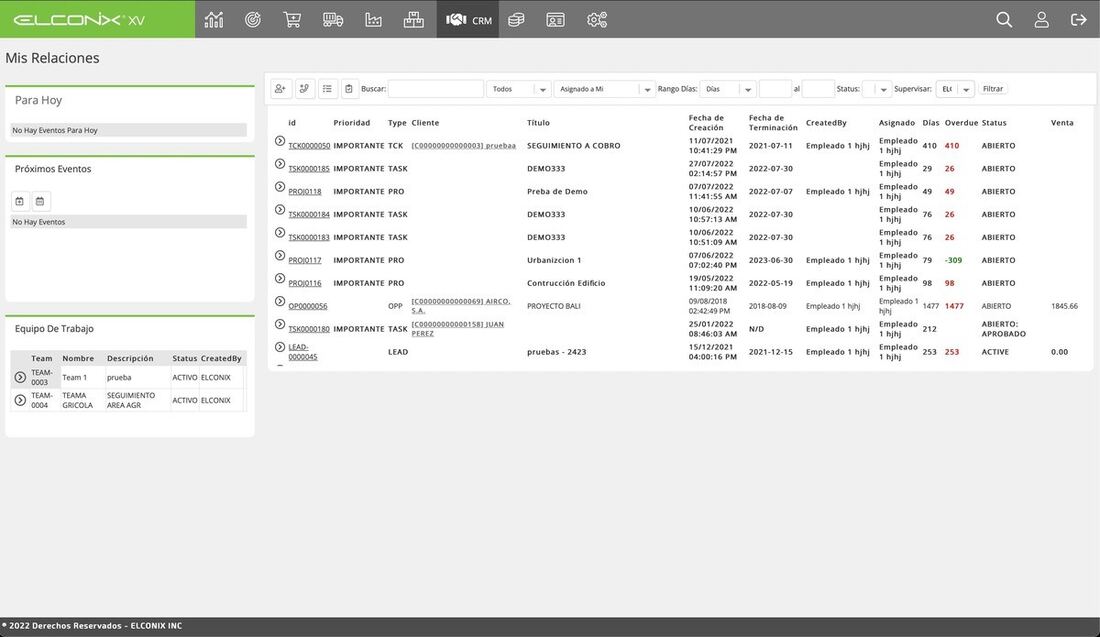The height and width of the screenshot is (637, 1100).
Task: Sort by Prioridad column header
Action: pyautogui.click(x=351, y=123)
